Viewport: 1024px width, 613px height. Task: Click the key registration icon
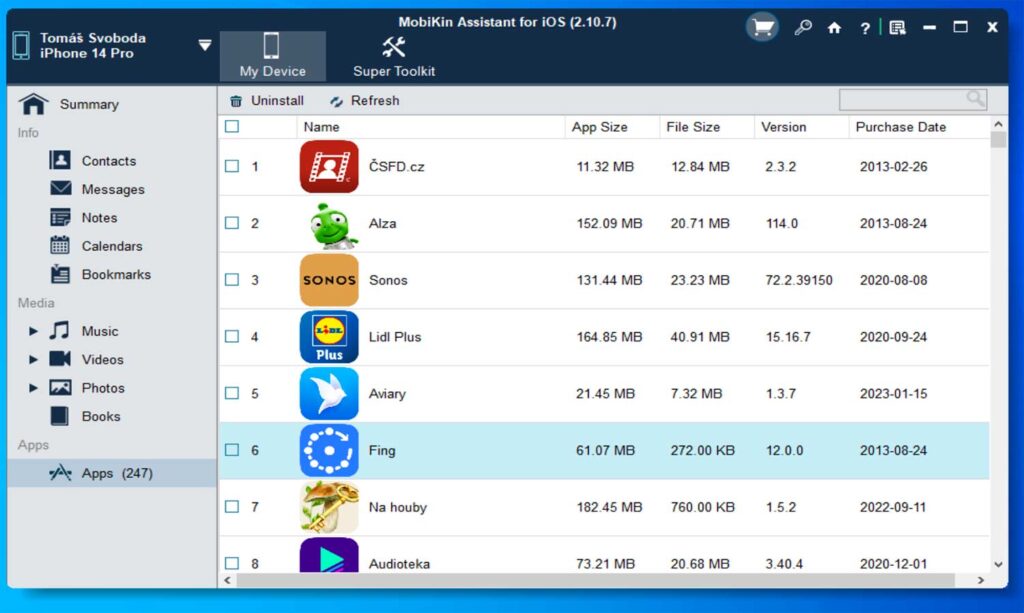tap(803, 27)
